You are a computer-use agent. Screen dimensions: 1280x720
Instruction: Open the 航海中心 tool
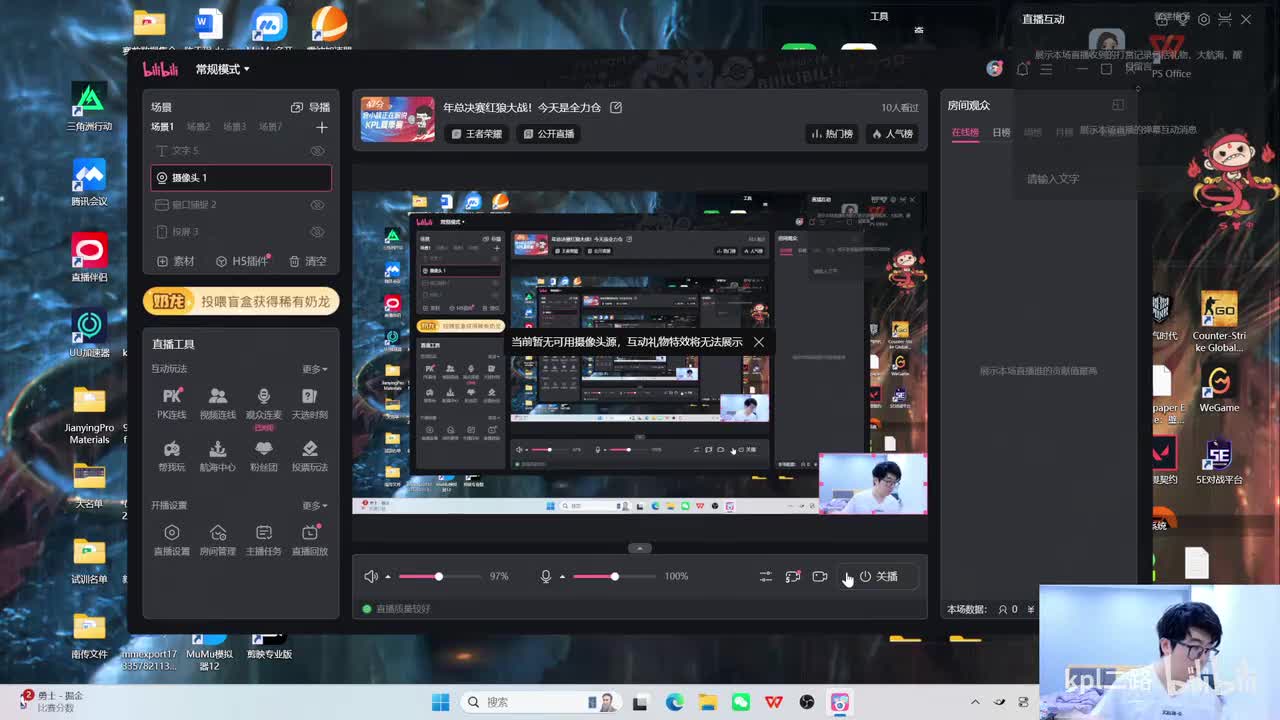pyautogui.click(x=217, y=456)
